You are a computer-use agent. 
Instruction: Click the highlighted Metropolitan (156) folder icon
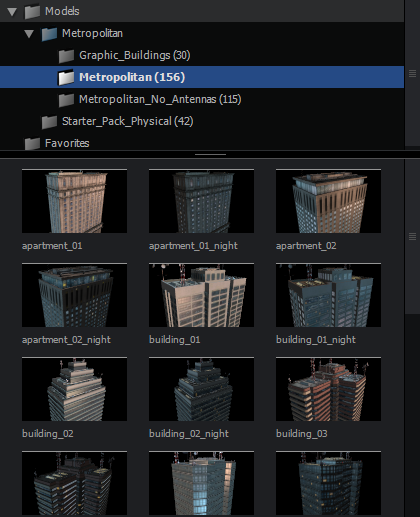(66, 78)
